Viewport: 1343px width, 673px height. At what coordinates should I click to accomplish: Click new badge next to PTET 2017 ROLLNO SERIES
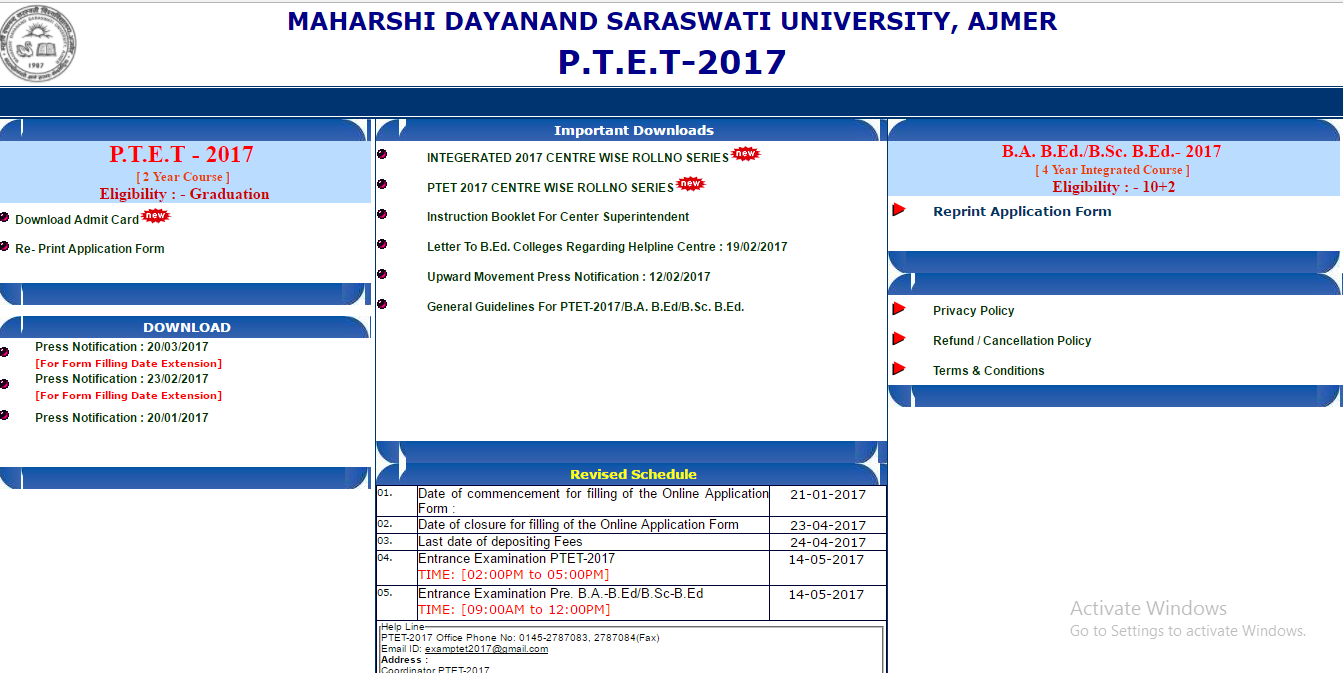point(691,184)
